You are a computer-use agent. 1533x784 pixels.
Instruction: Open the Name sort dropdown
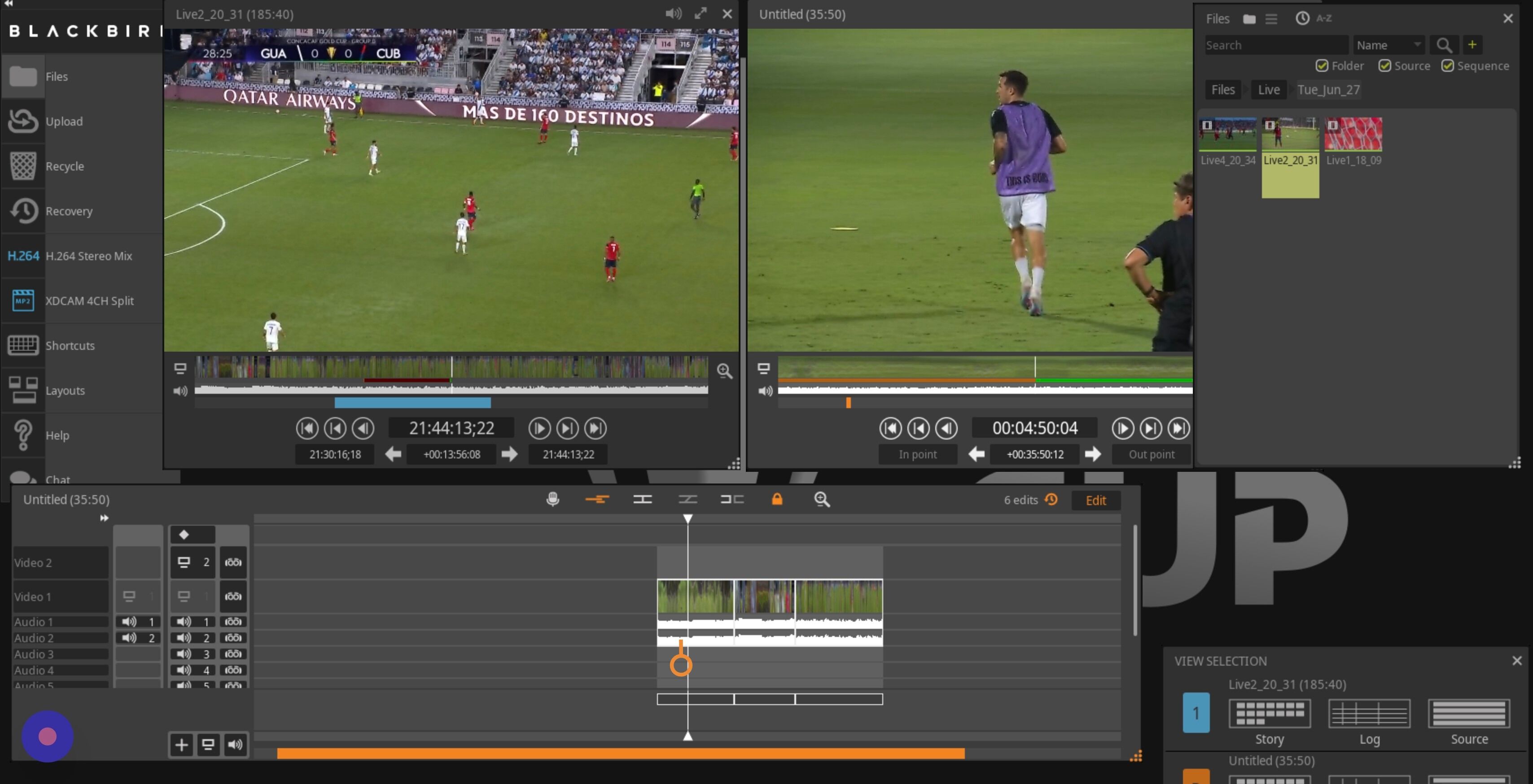coord(1389,44)
